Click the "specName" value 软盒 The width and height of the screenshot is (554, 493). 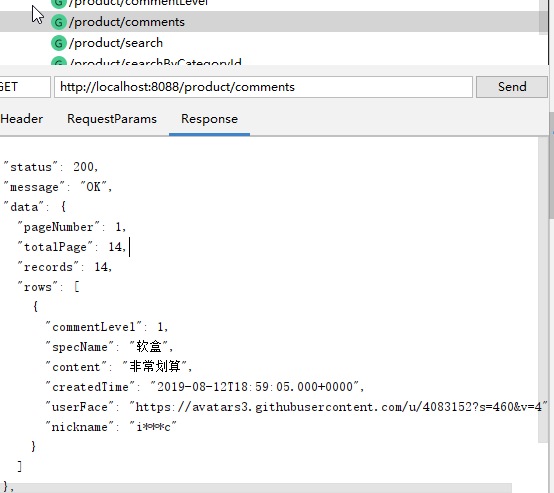pyautogui.click(x=149, y=347)
